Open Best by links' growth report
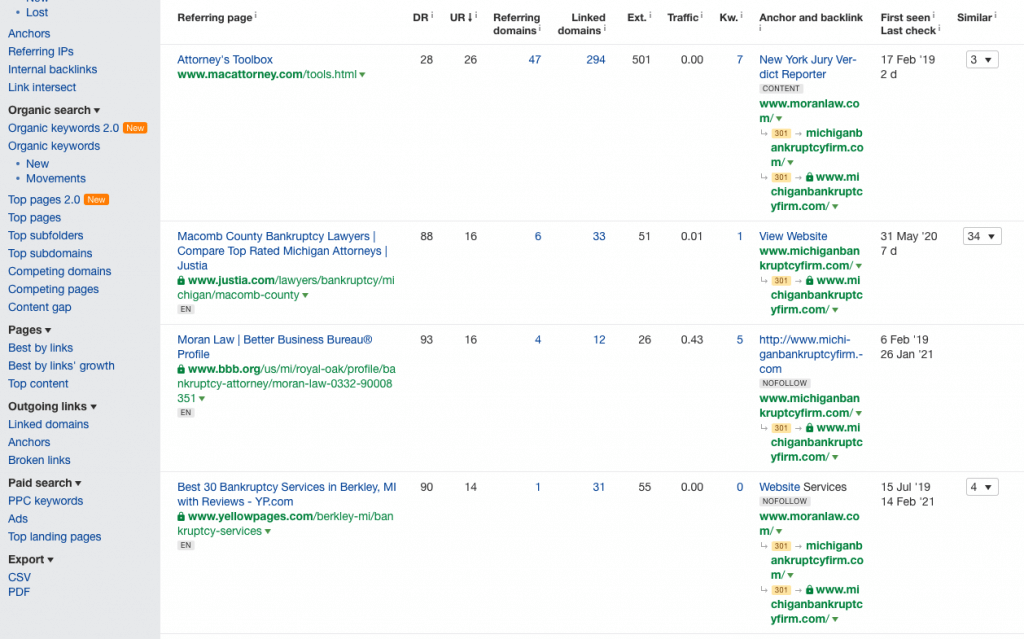Image resolution: width=1024 pixels, height=639 pixels. tap(61, 366)
